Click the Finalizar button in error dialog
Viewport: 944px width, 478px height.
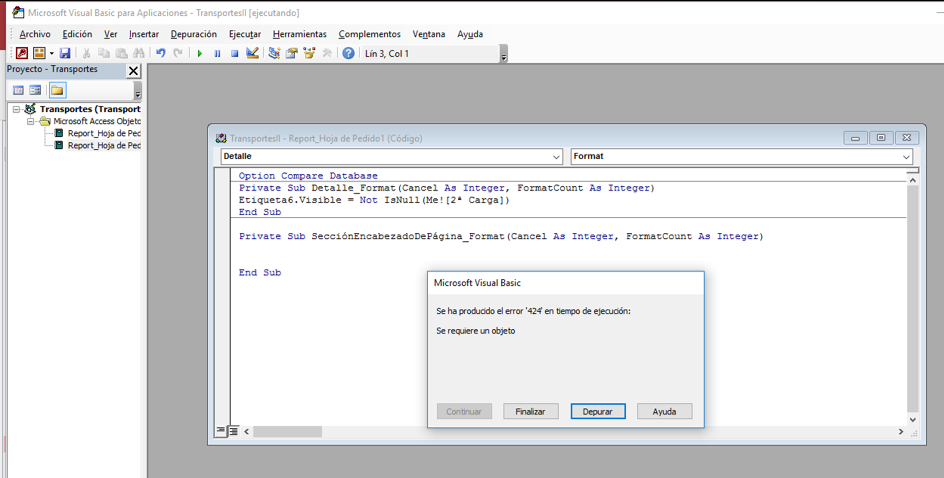click(530, 412)
